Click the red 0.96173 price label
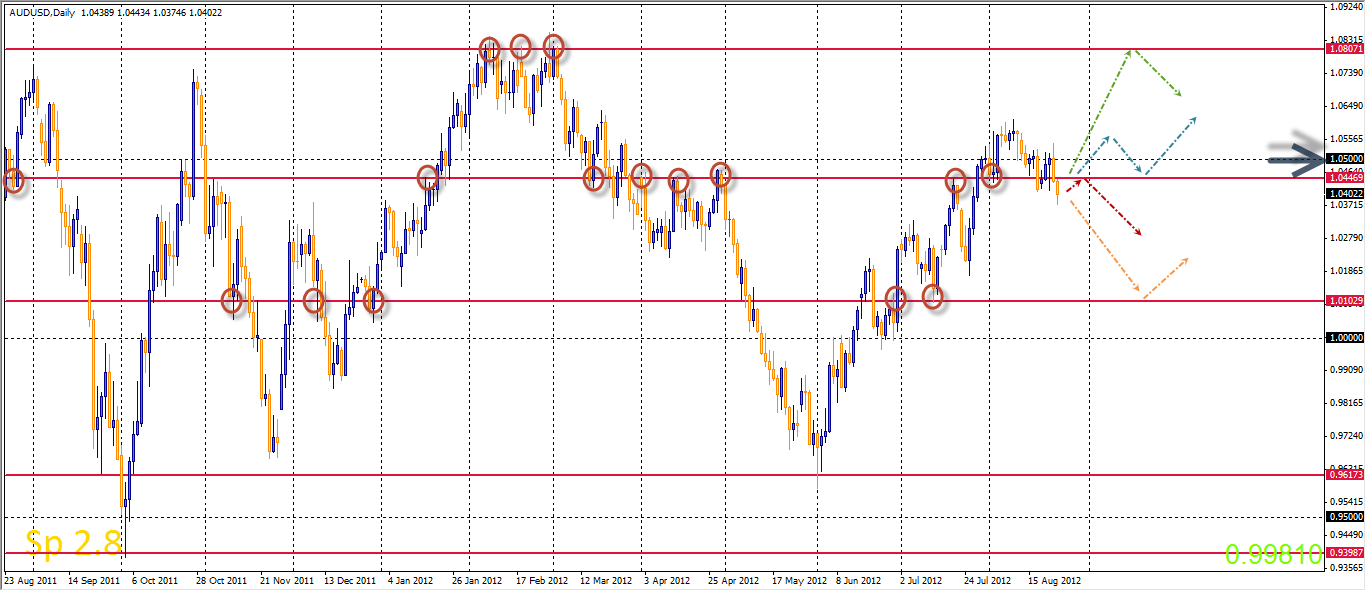Viewport: 1366px width, 591px height. pos(1343,475)
